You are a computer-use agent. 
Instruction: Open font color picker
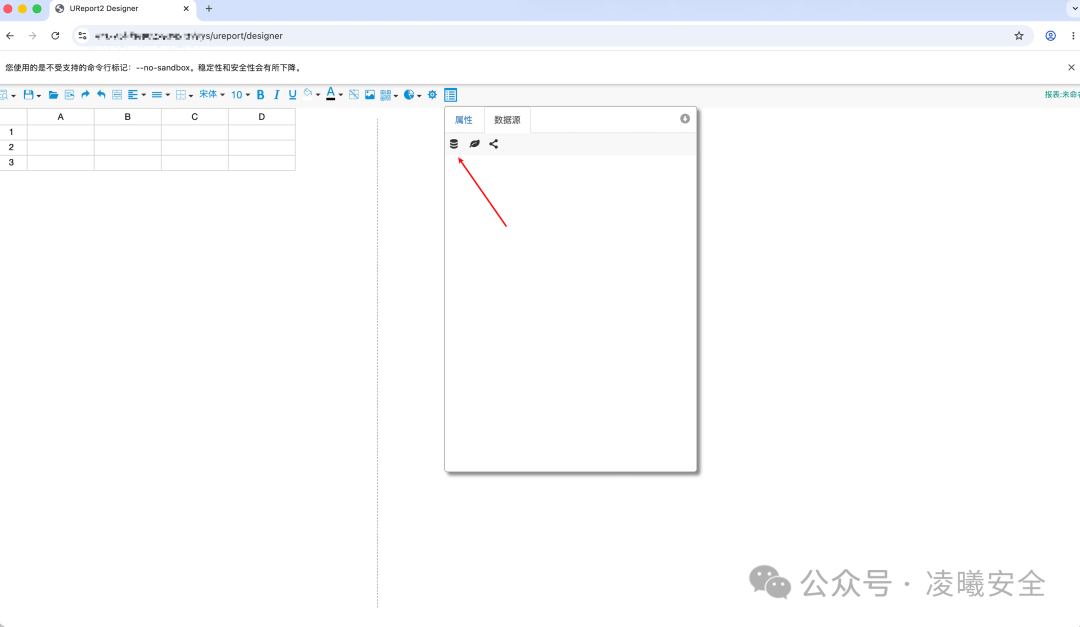335,94
